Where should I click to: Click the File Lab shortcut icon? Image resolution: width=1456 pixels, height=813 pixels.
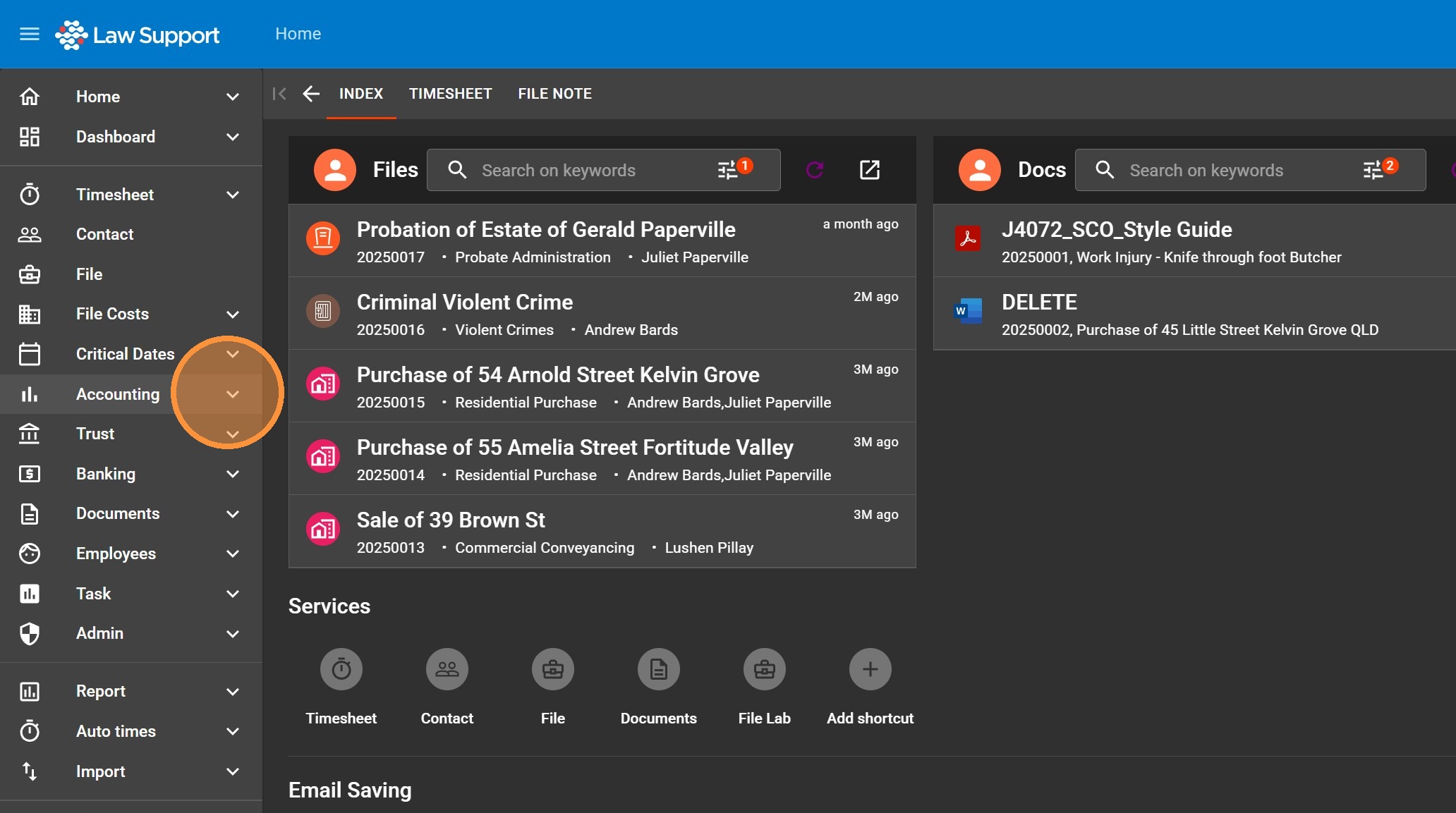pos(764,669)
